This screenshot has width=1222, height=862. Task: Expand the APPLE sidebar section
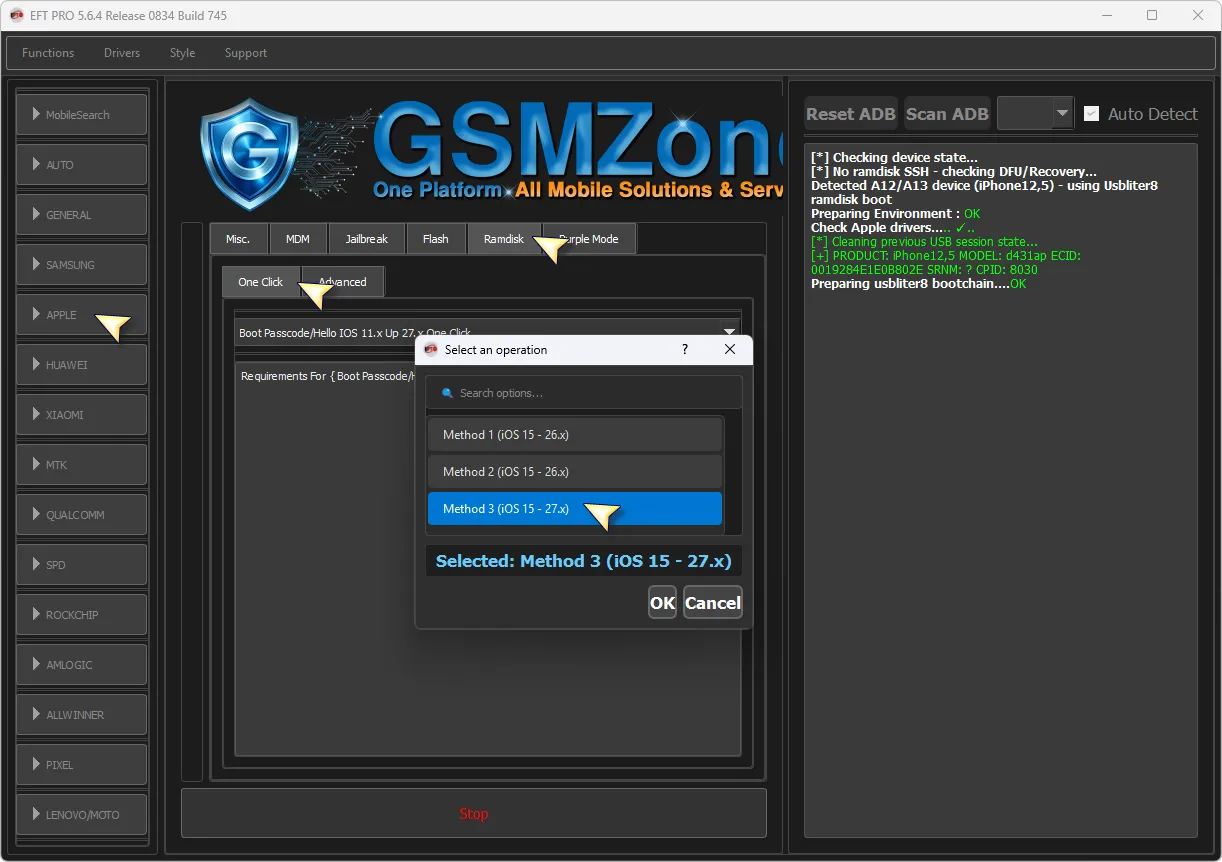(x=82, y=314)
